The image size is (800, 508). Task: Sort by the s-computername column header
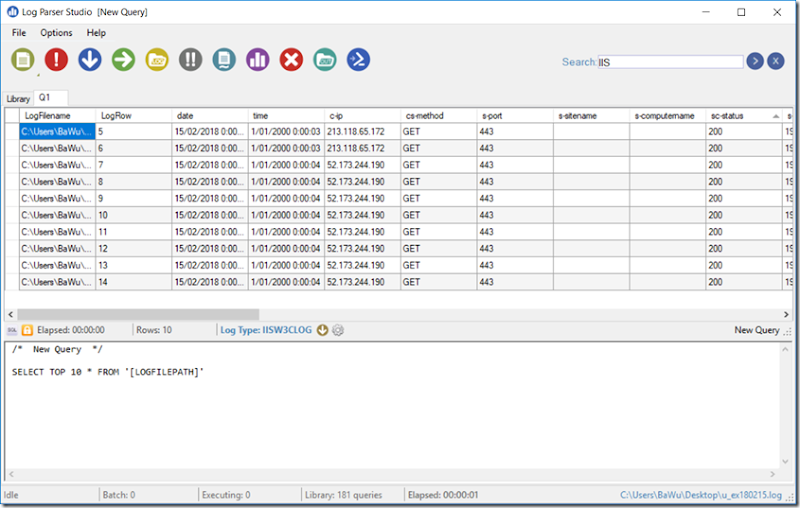tap(667, 116)
